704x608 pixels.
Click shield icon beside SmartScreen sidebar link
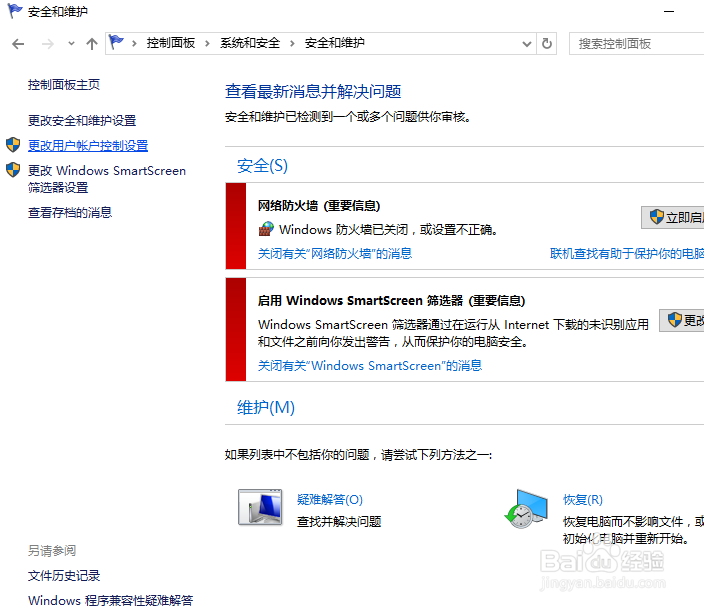pos(13,170)
